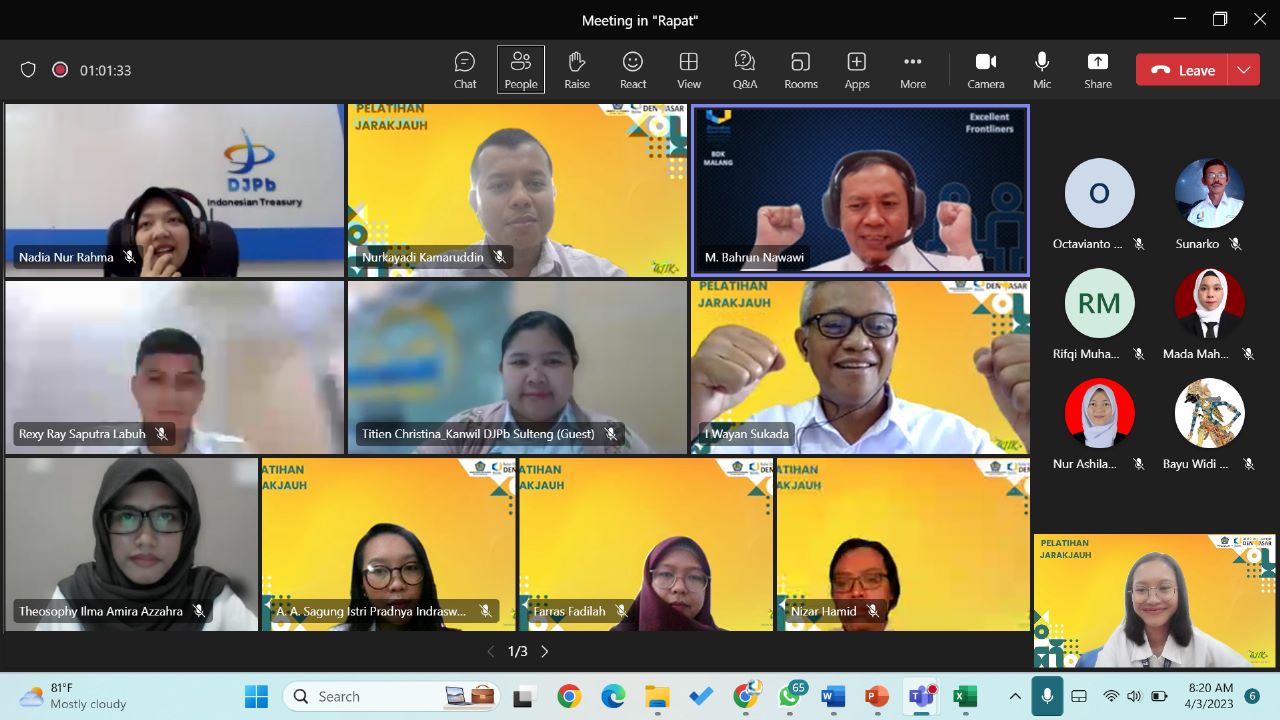
Task: Open the Windows Start menu
Action: point(257,696)
